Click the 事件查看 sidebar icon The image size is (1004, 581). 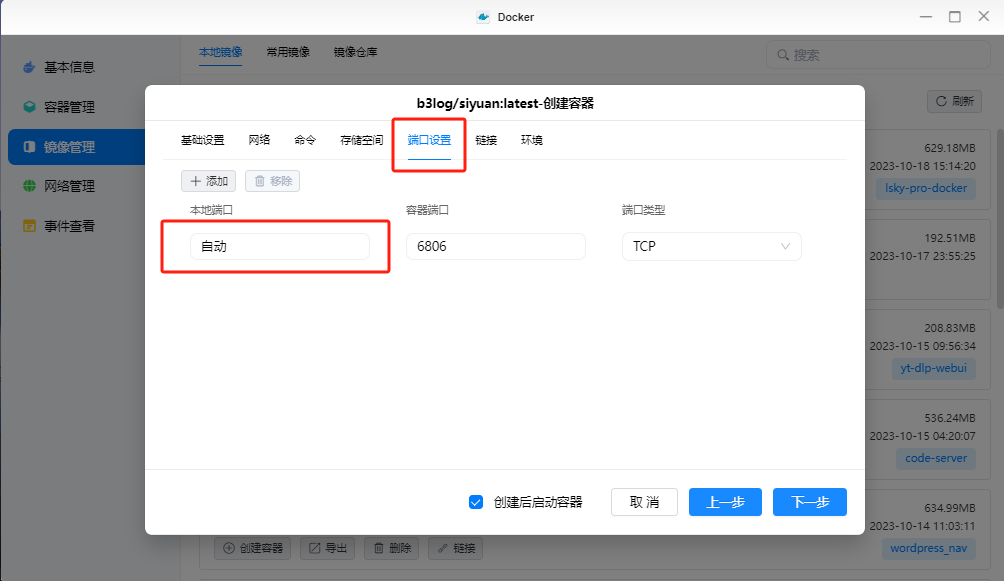[29, 226]
